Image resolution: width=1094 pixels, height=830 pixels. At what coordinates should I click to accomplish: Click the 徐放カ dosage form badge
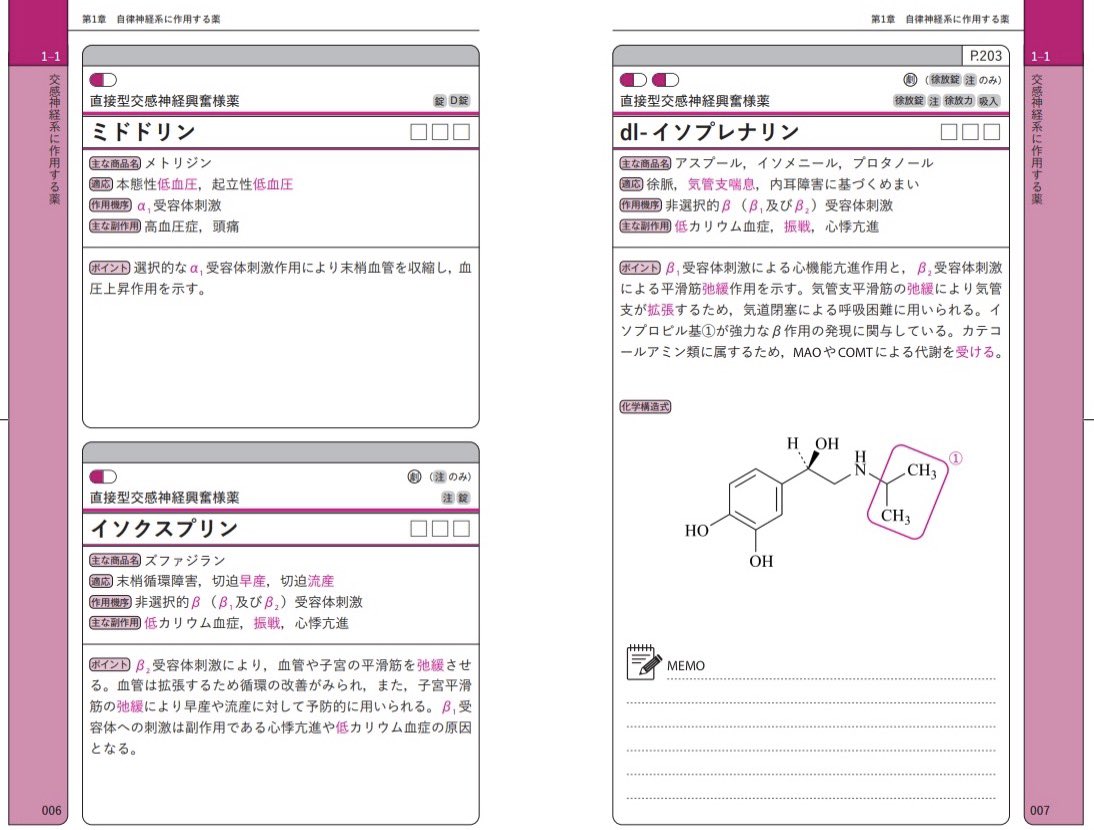pos(959,101)
